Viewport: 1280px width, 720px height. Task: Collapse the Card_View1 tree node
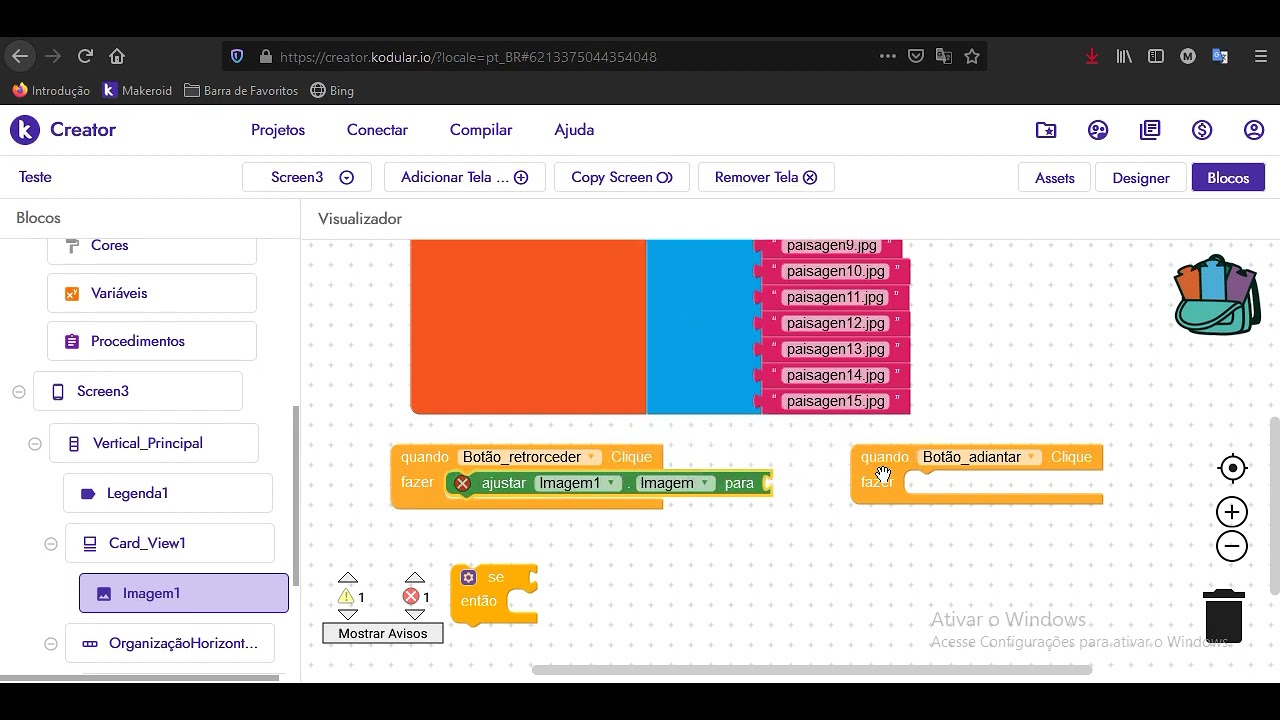[x=50, y=544]
